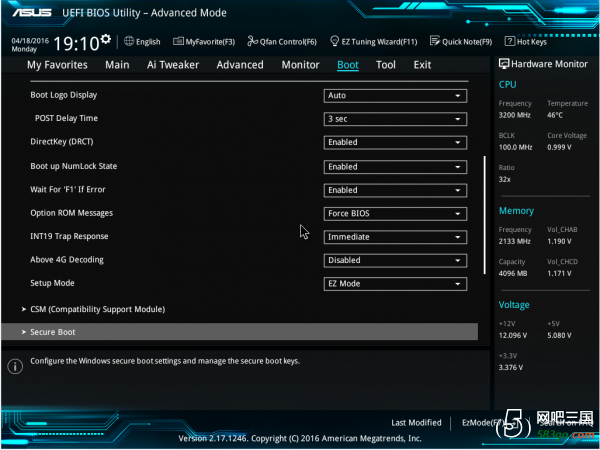
Task: Open the Tool tab
Action: click(x=386, y=65)
